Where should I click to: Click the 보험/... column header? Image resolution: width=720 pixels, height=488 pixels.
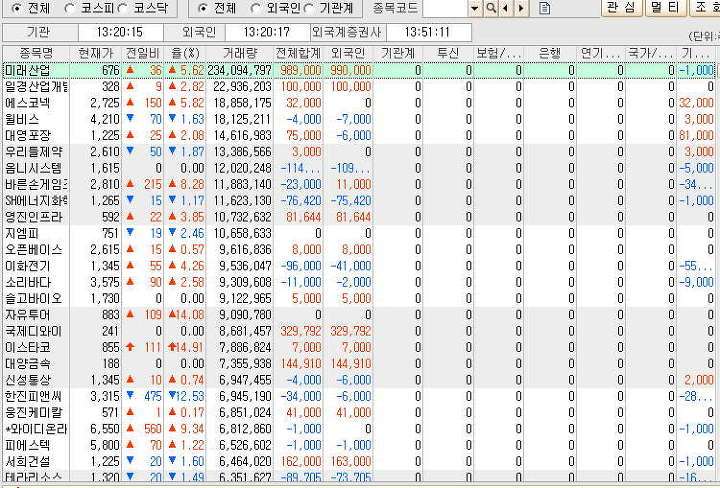pyautogui.click(x=498, y=53)
